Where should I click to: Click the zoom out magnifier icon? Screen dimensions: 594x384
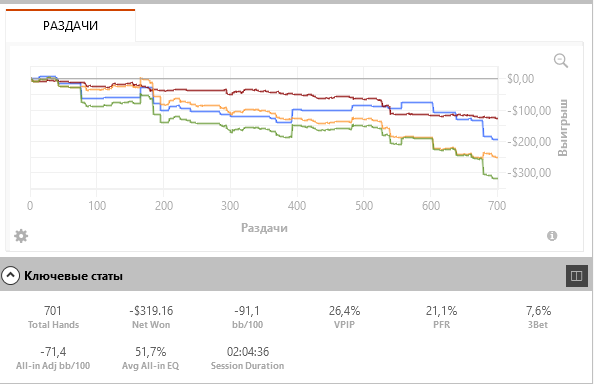pyautogui.click(x=561, y=61)
